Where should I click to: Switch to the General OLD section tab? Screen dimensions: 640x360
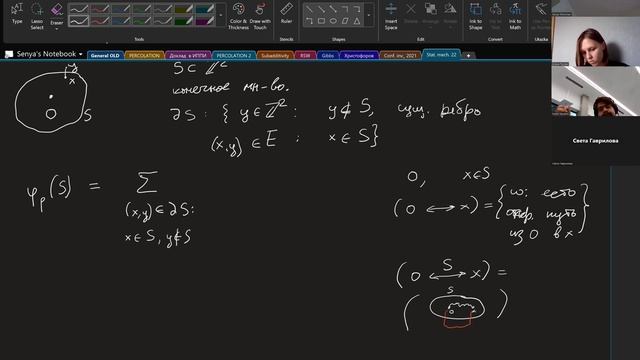[x=105, y=56]
